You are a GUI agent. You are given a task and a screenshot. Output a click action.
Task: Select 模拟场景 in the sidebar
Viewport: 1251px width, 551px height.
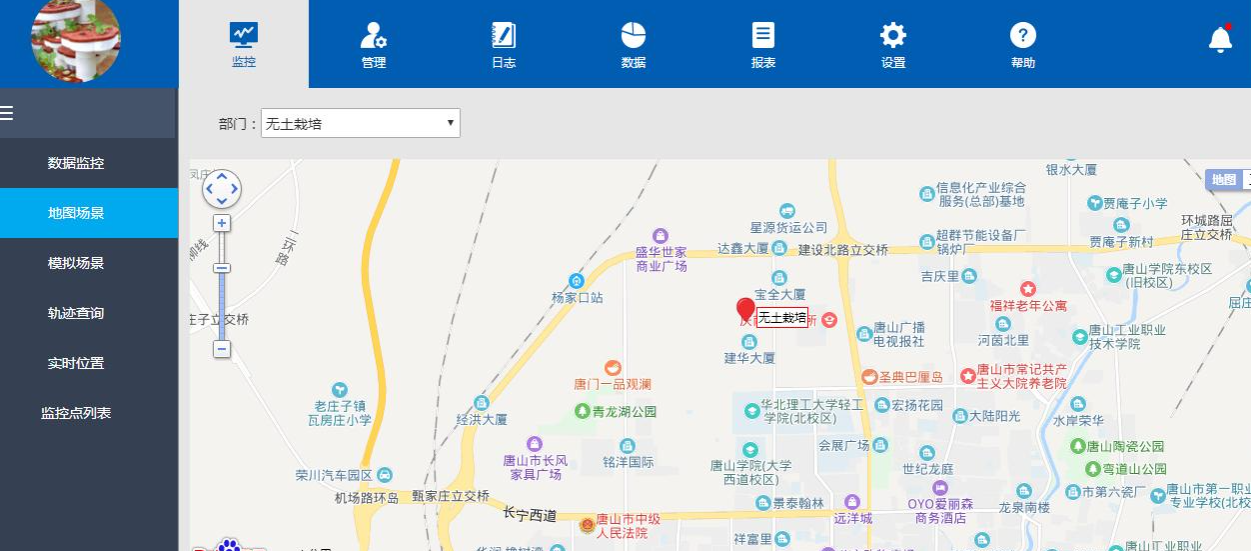pyautogui.click(x=76, y=263)
